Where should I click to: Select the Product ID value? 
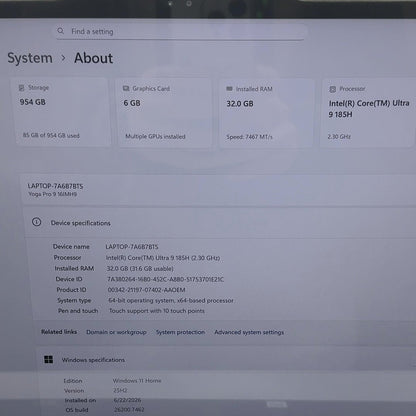pos(146,290)
